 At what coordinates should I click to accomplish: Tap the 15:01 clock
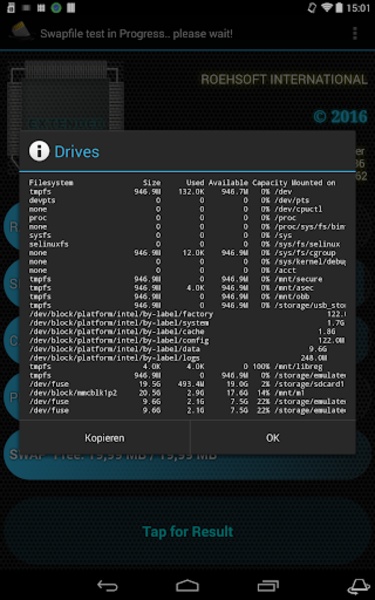(359, 8)
